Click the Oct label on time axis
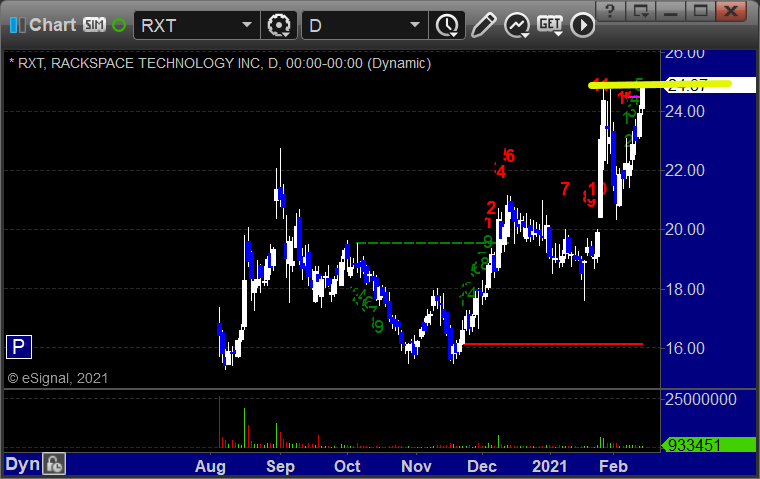 (347, 466)
